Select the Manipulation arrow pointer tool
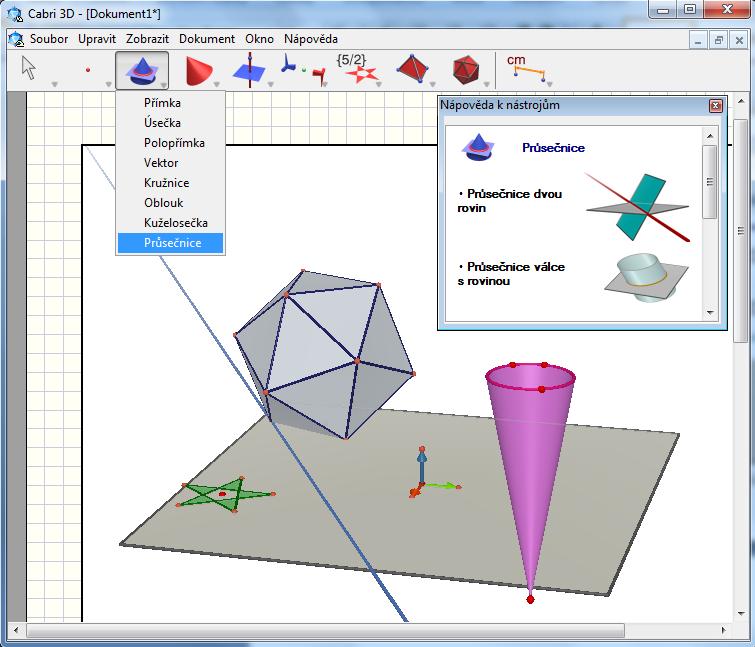 [x=29, y=68]
